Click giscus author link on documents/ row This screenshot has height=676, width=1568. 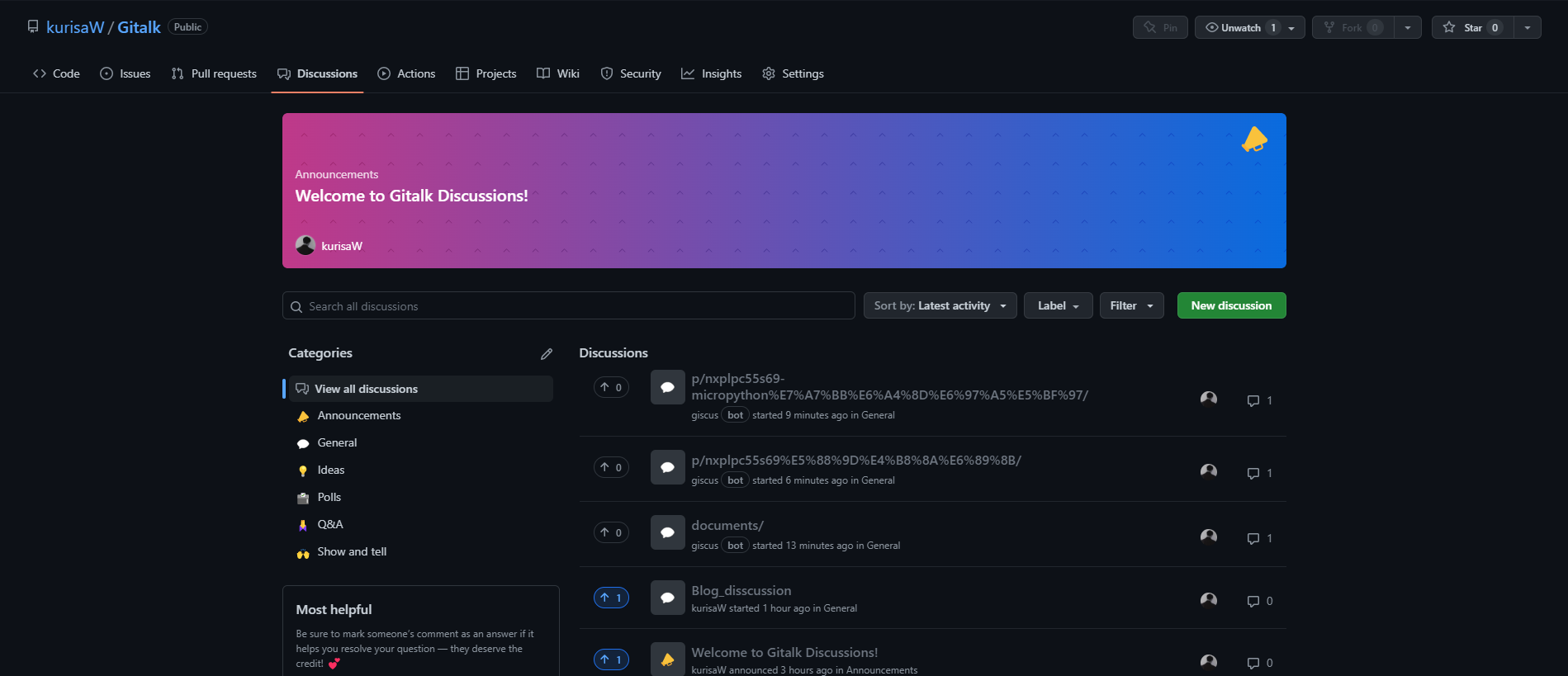pos(704,546)
